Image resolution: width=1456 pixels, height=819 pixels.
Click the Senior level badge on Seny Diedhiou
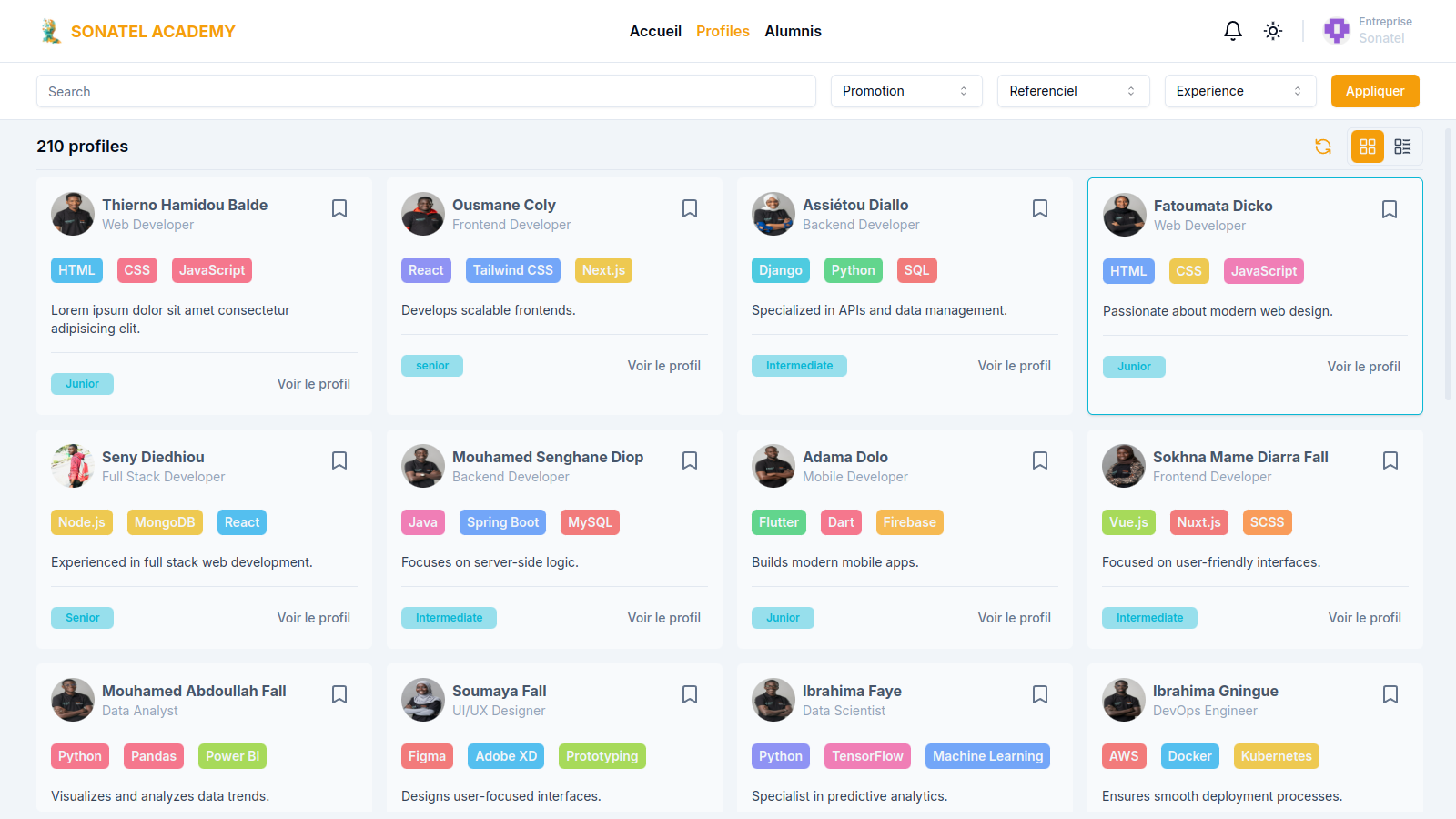[x=82, y=617]
